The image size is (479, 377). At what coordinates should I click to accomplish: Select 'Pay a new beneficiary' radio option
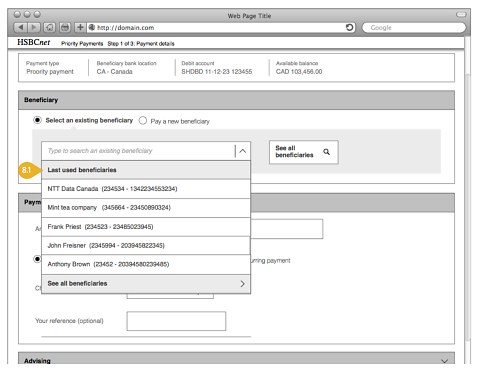coord(143,120)
